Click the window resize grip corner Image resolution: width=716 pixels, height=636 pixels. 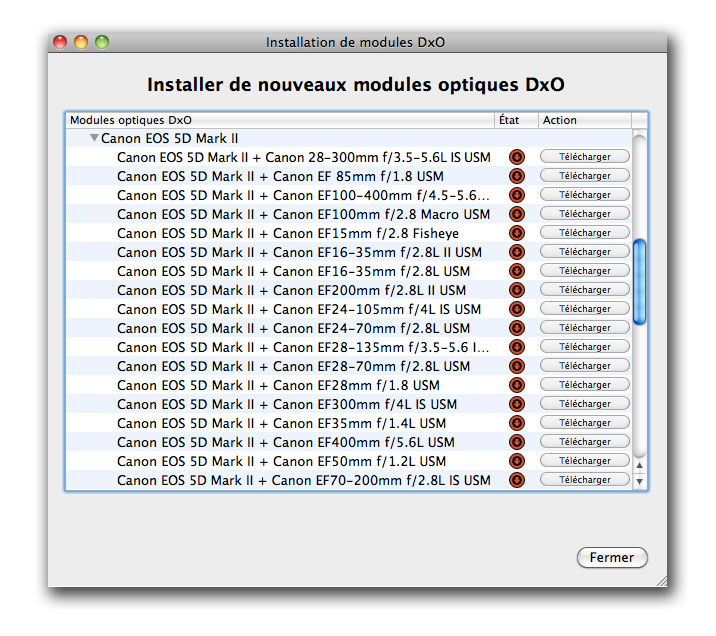pyautogui.click(x=661, y=581)
